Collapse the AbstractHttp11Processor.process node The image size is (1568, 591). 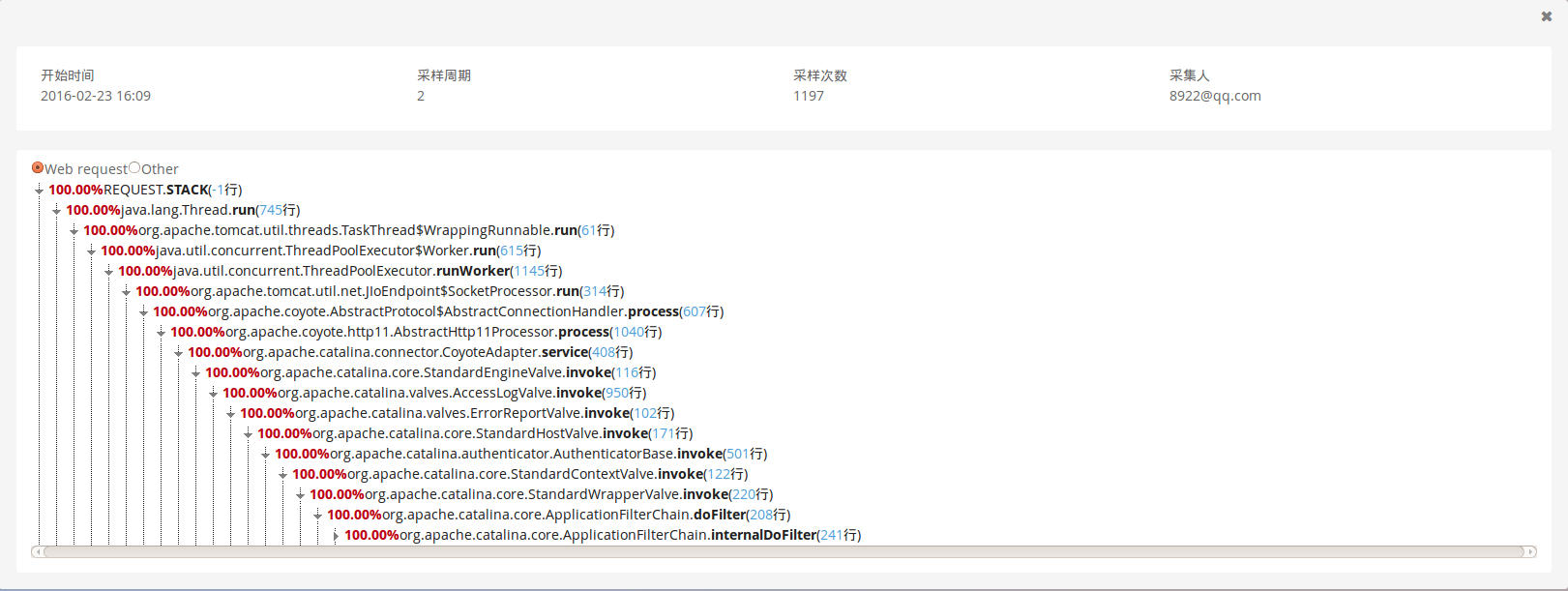[x=161, y=333]
